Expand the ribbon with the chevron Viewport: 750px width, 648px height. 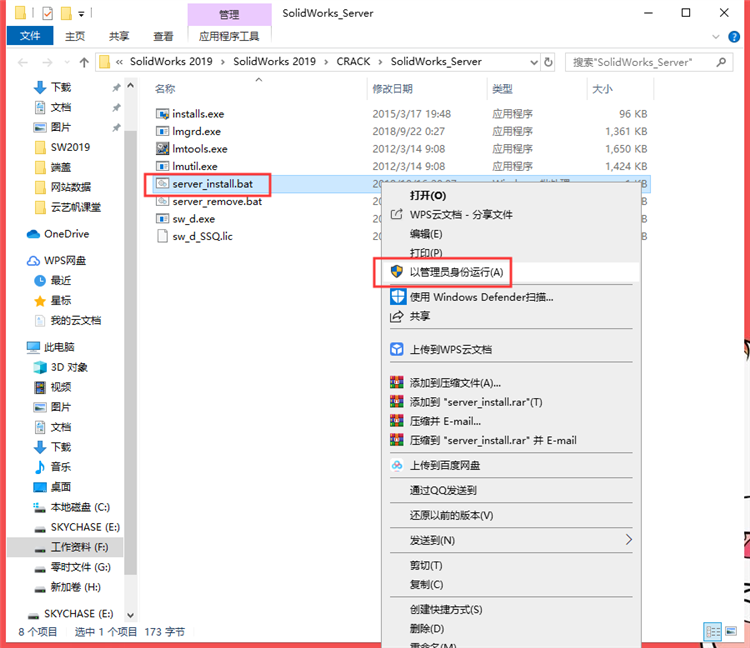[716, 37]
